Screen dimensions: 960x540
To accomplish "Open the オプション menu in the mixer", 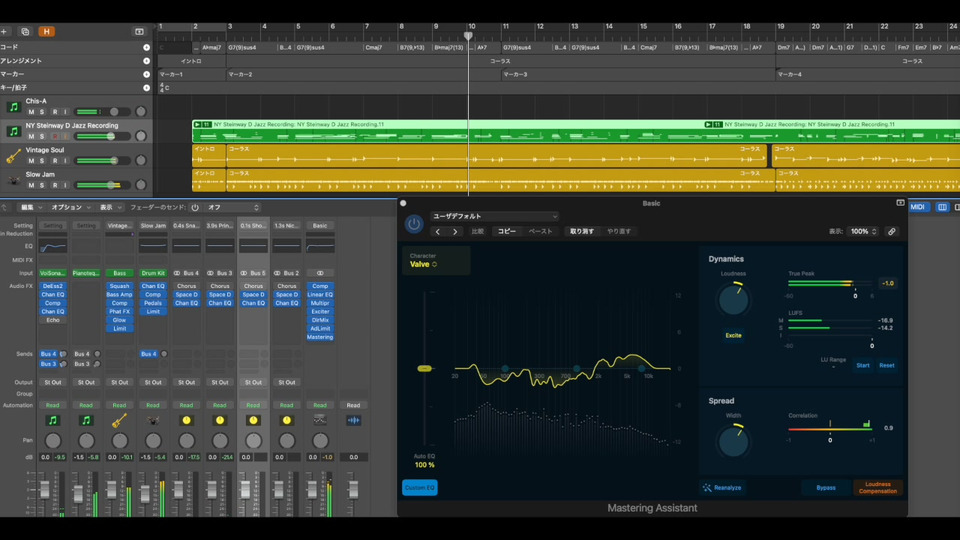I will (70, 207).
